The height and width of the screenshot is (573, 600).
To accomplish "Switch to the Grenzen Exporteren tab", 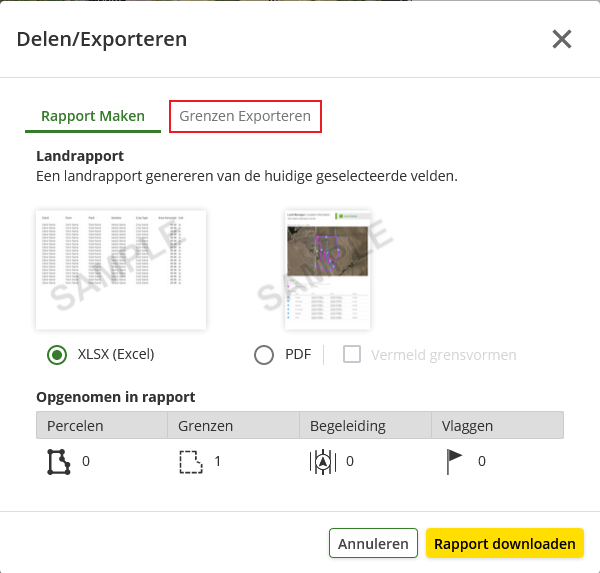I will click(245, 116).
